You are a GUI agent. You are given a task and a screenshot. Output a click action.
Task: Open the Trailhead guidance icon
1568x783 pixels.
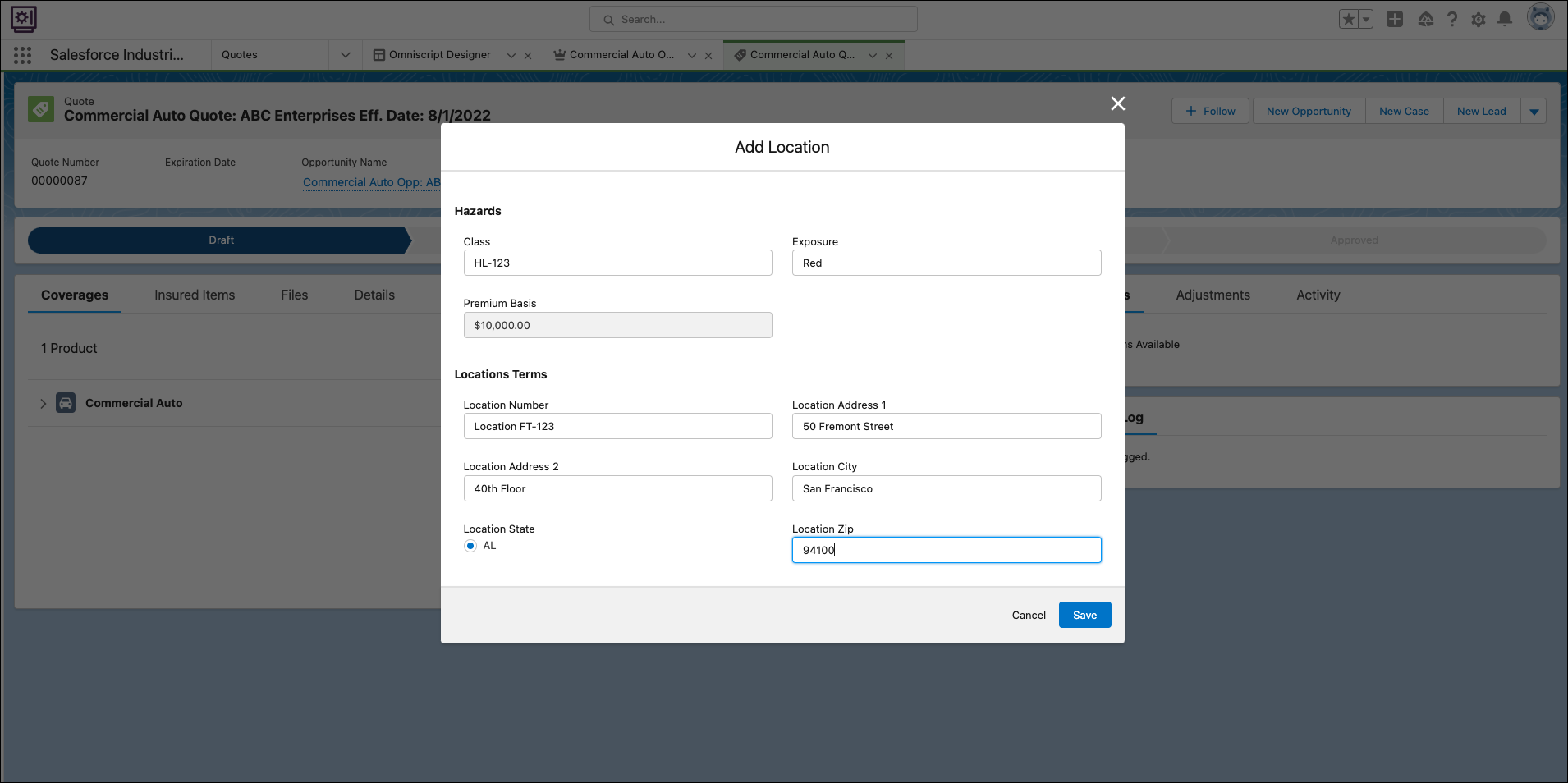click(1426, 19)
